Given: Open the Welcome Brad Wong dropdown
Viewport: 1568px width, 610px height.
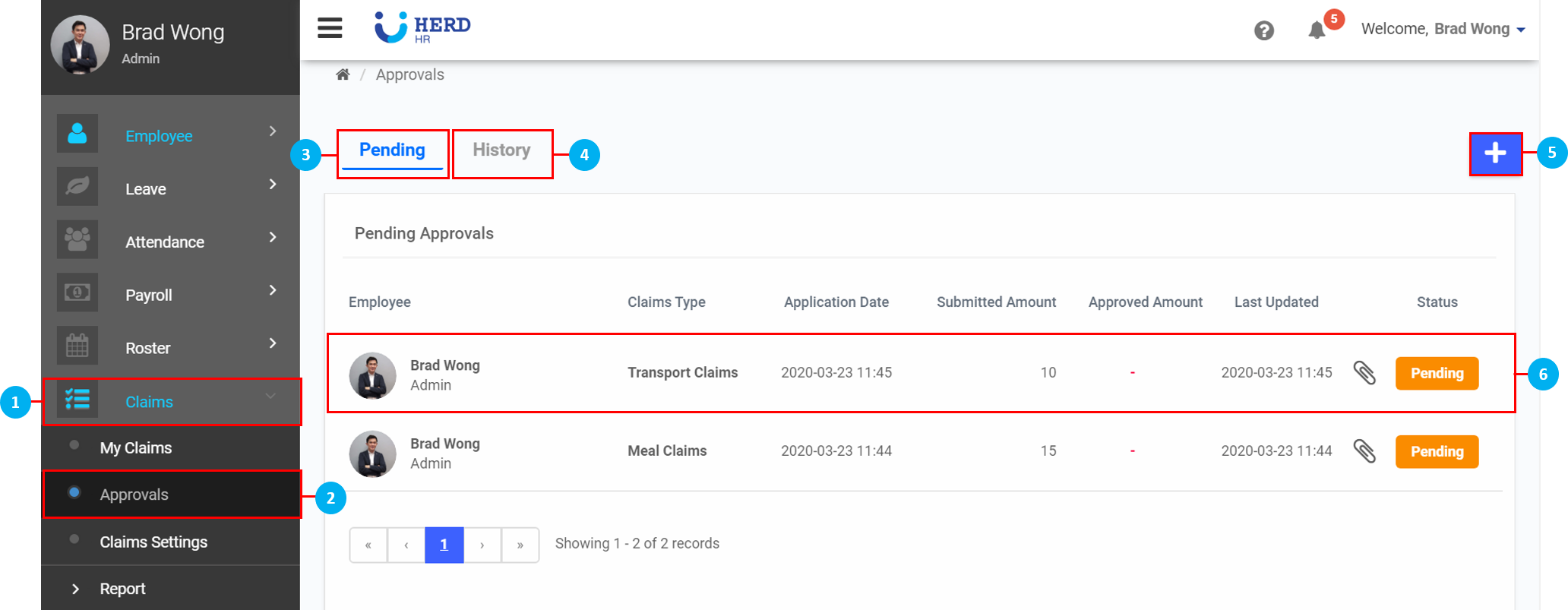Looking at the screenshot, I should pos(1442,29).
